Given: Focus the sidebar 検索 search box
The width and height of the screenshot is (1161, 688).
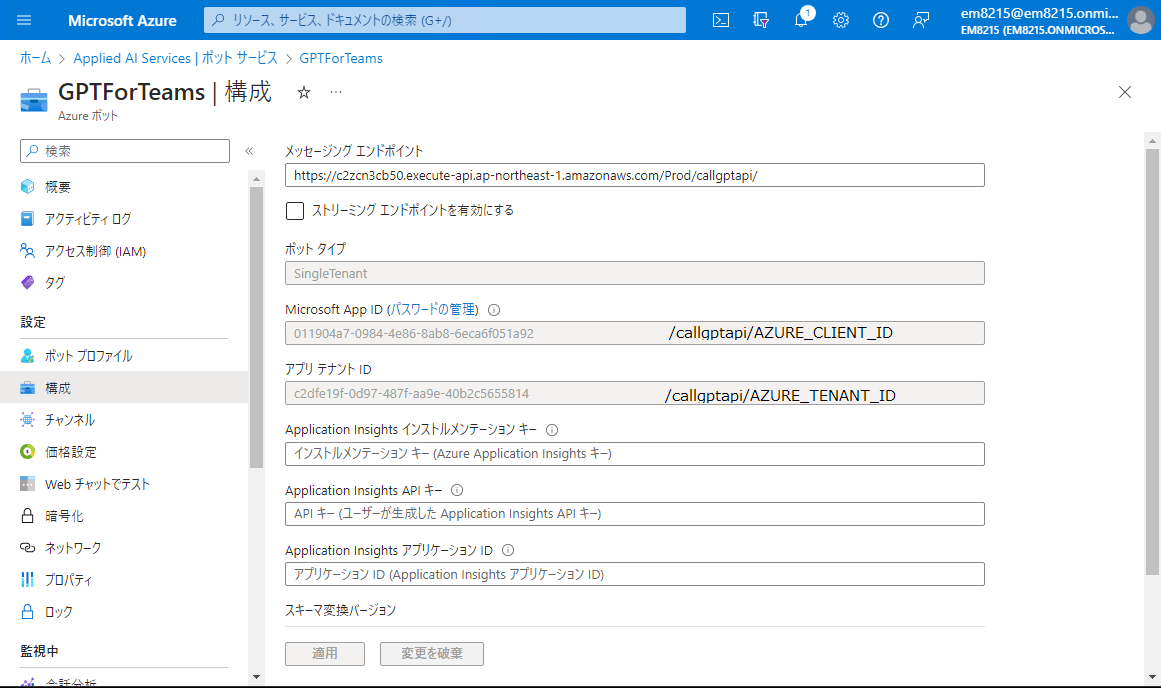Looking at the screenshot, I should point(125,151).
